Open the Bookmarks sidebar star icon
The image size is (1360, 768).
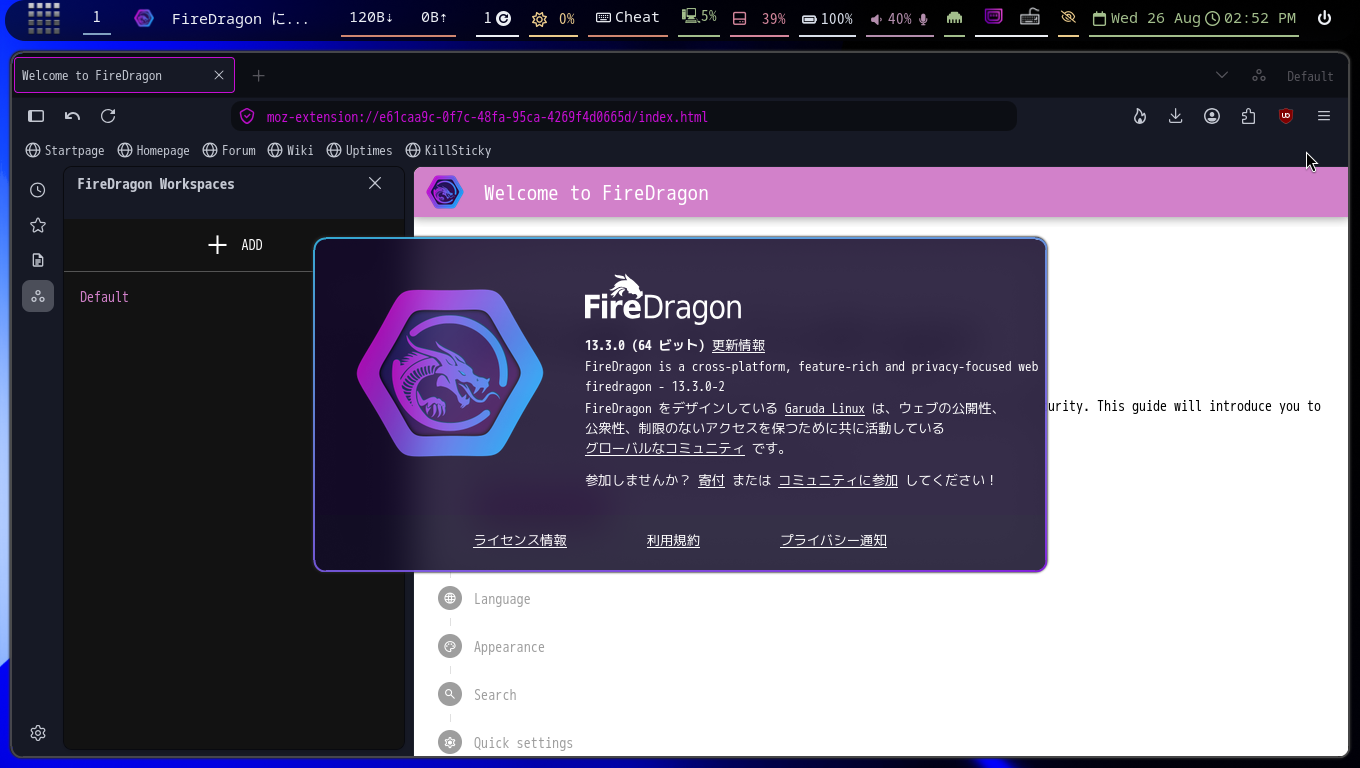point(38,225)
